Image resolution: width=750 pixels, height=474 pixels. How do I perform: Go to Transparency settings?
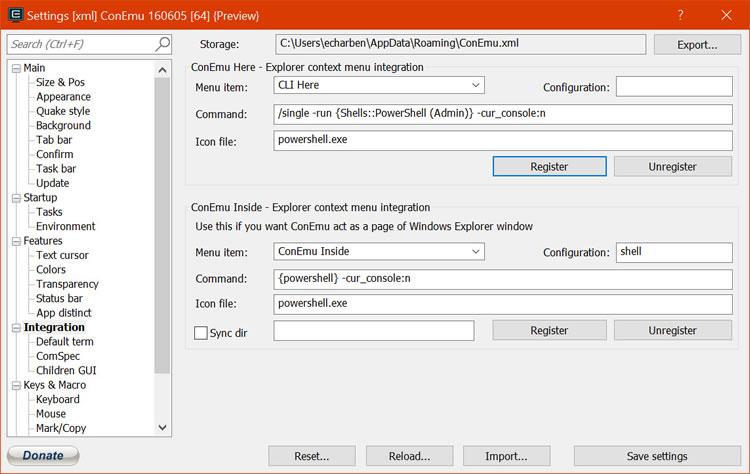[x=67, y=284]
